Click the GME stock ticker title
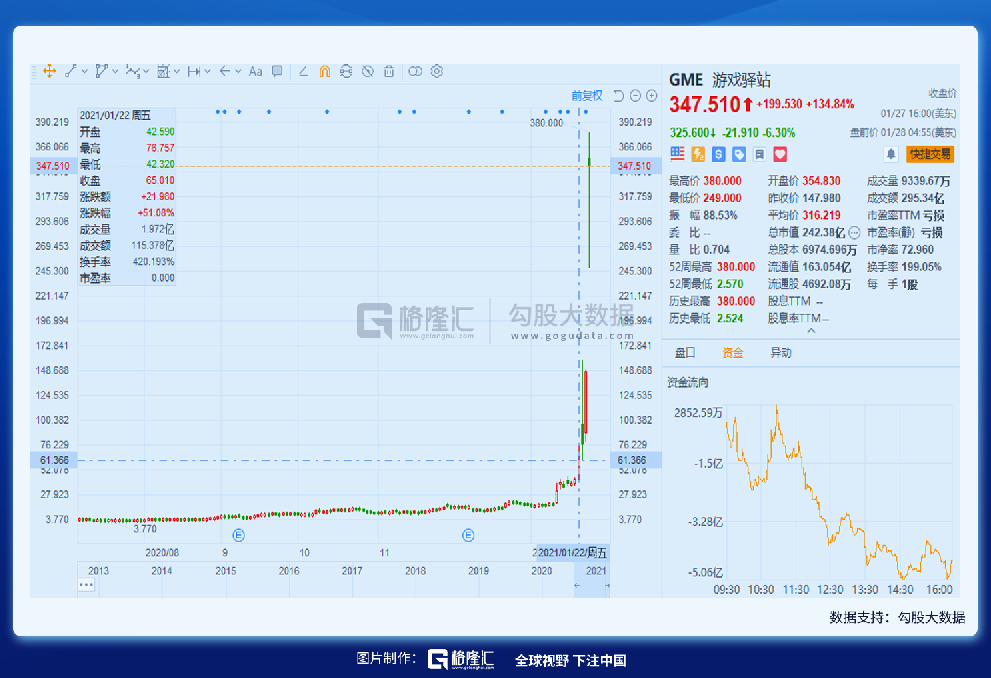This screenshot has height=678, width=991. coord(686,80)
